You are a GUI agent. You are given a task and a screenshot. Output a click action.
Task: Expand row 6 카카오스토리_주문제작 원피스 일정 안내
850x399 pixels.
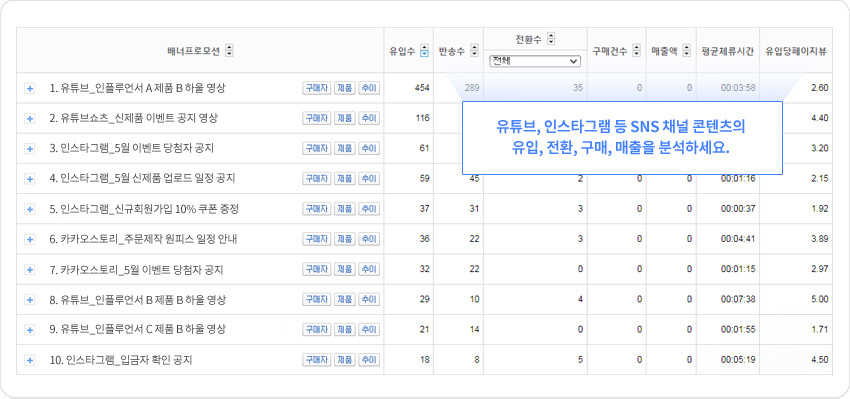30,239
